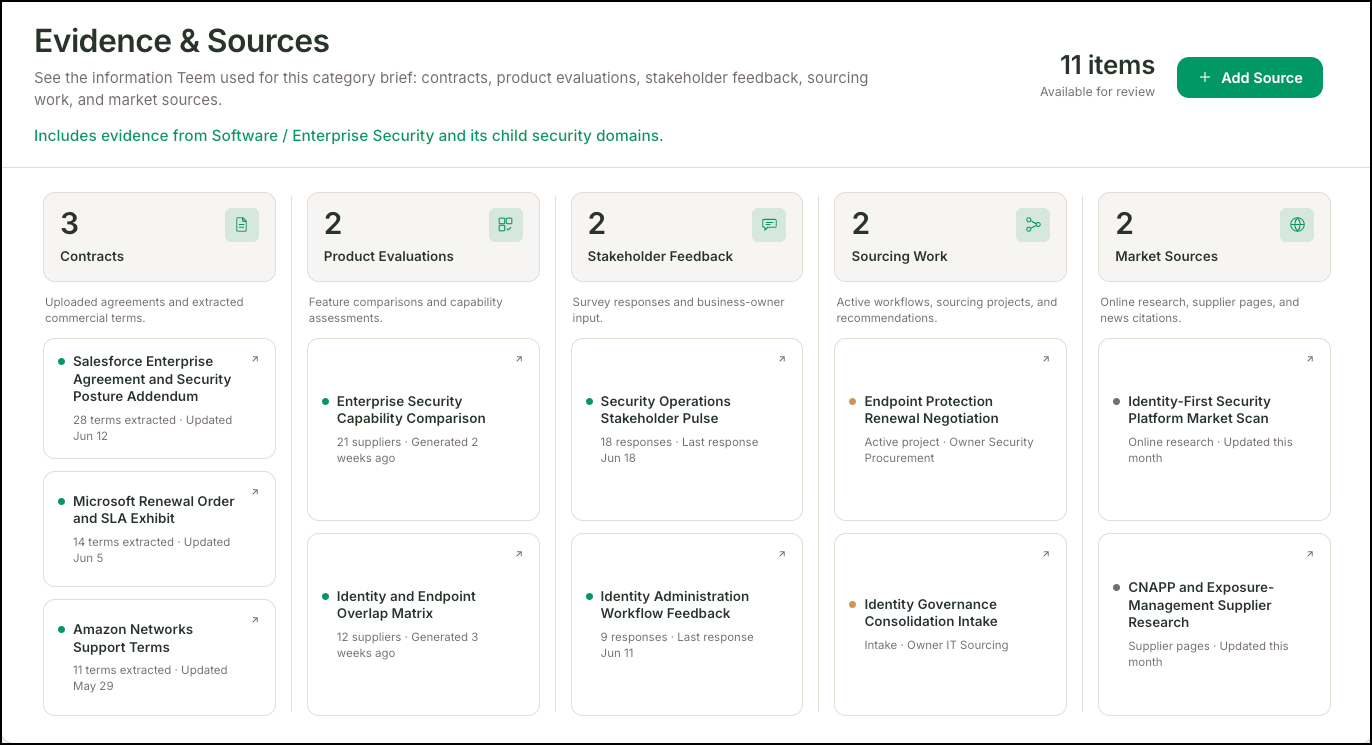Click the Stakeholder Feedback chat icon

[769, 225]
